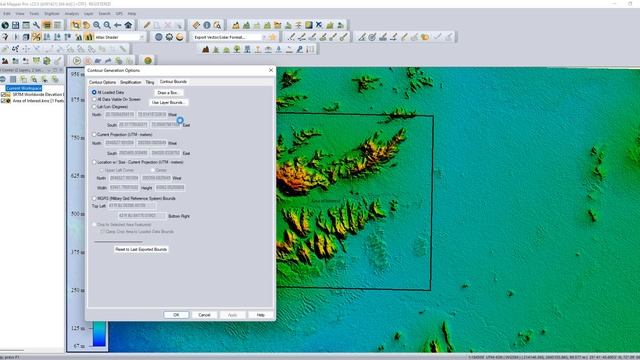The height and width of the screenshot is (360, 640).
Task: Click the blue elevation legend color bar
Action: pyautogui.click(x=99, y=334)
